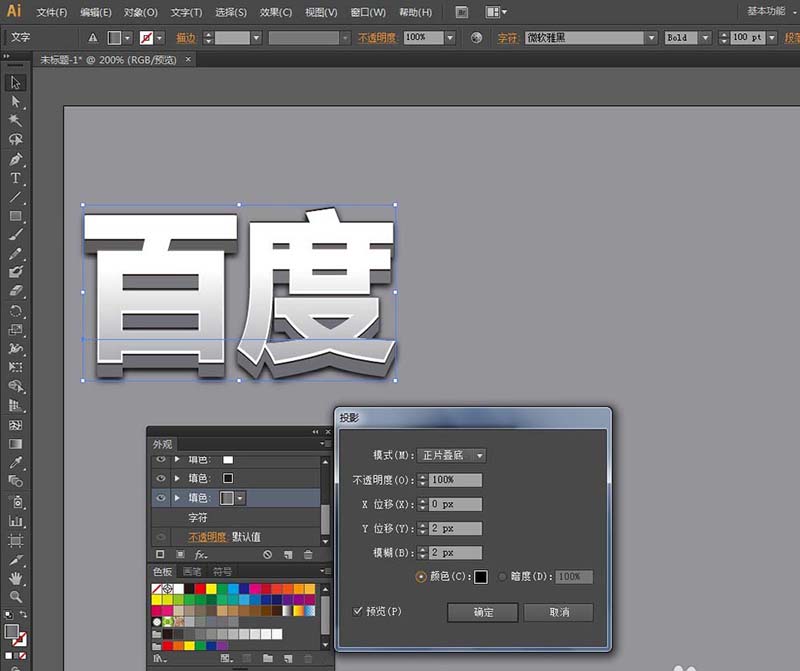
Task: Choose the red swatch in top swatches row
Action: pyautogui.click(x=200, y=589)
